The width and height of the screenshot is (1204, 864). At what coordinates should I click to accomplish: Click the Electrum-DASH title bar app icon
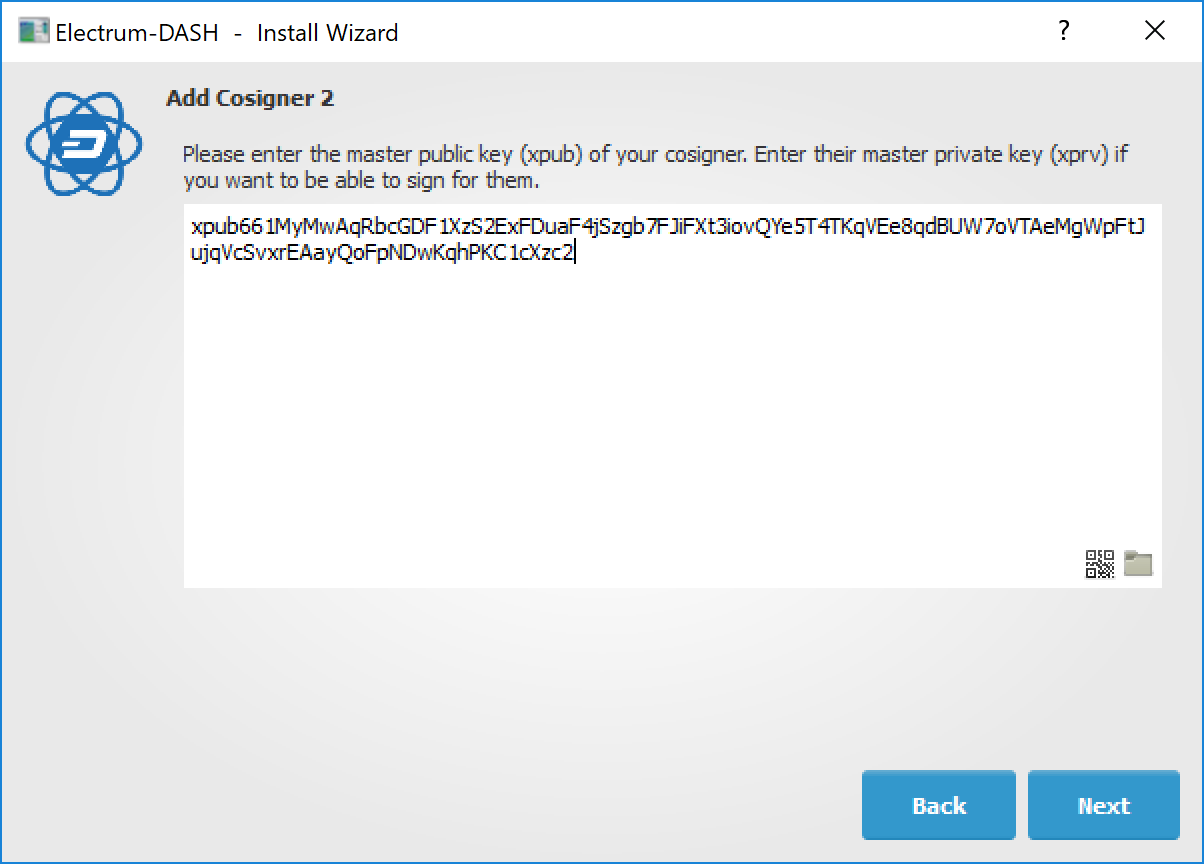[34, 32]
